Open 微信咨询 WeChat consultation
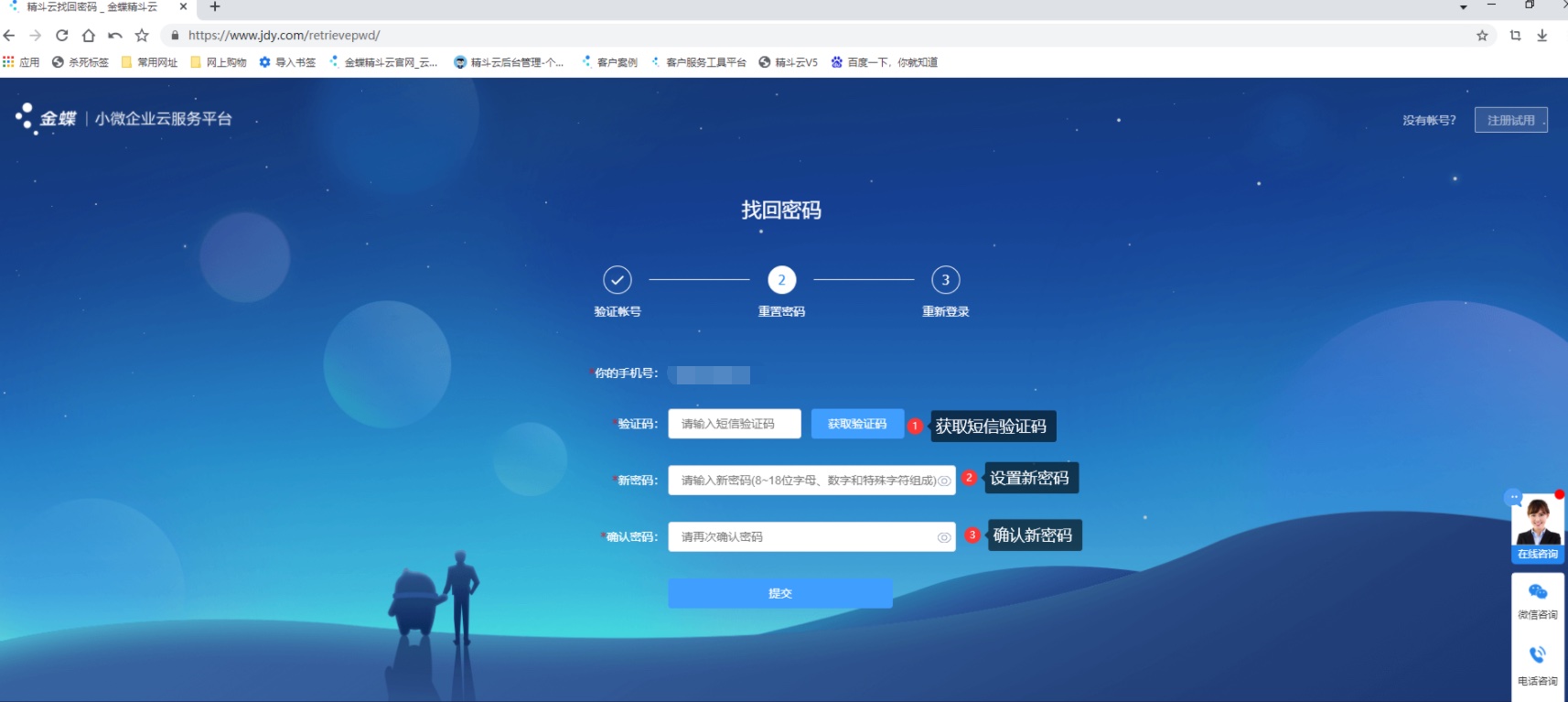 1538,600
